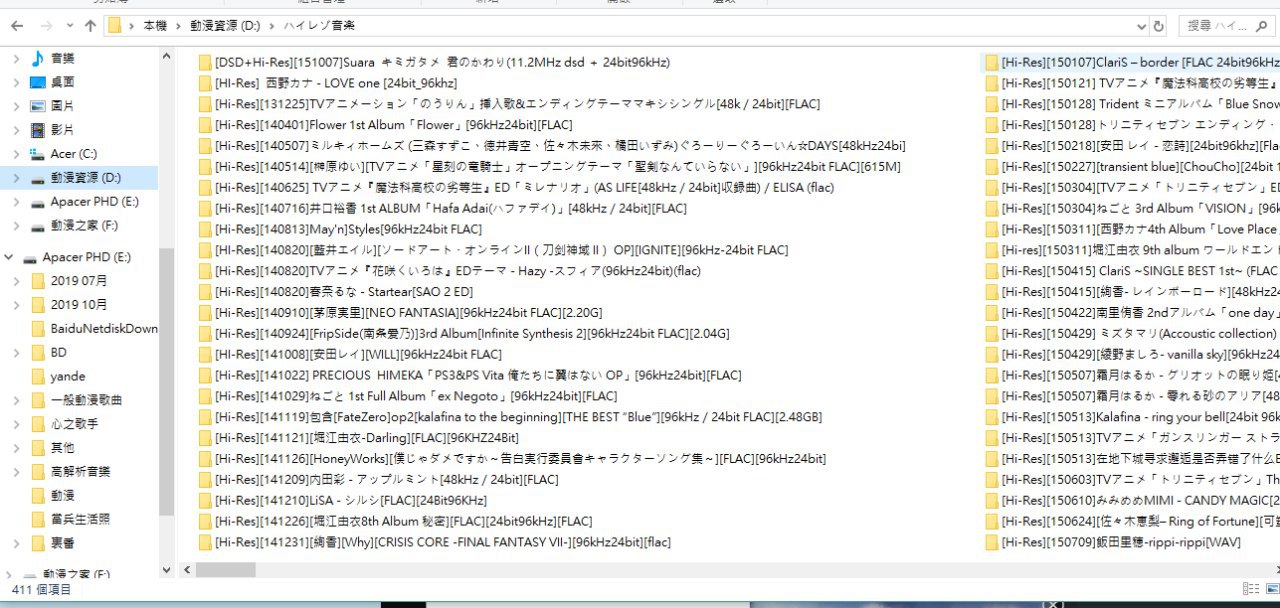Click folder icon for May'n Styles

pos(205,229)
